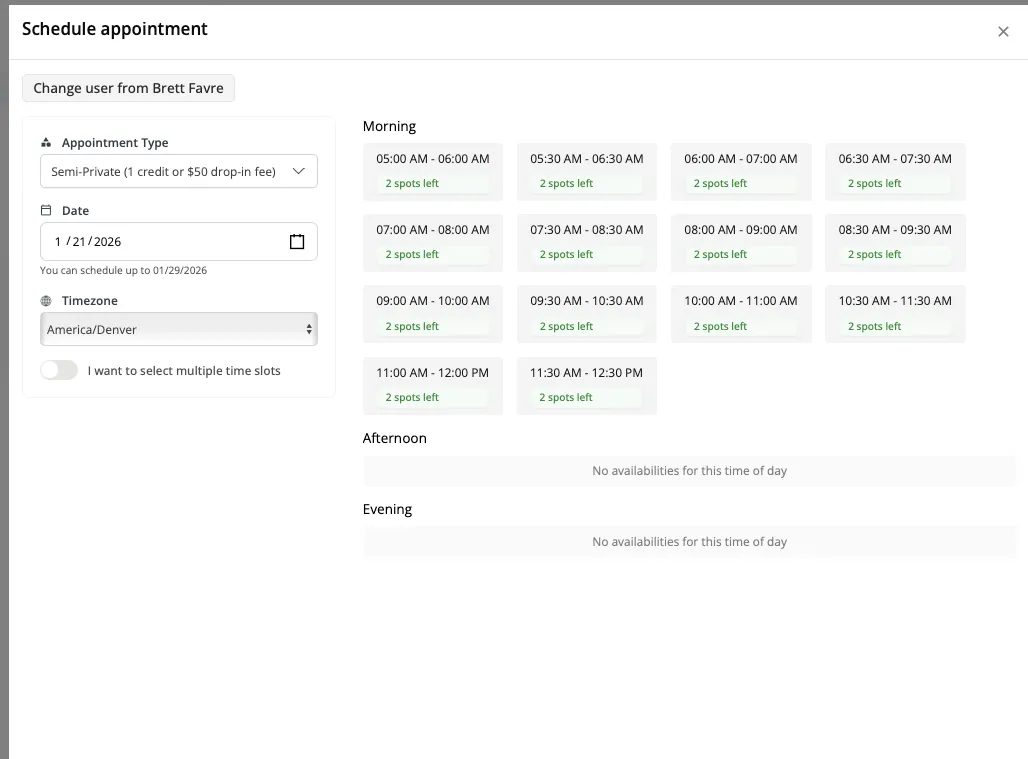Click the Morning section heading
This screenshot has width=1028, height=759.
pos(389,126)
